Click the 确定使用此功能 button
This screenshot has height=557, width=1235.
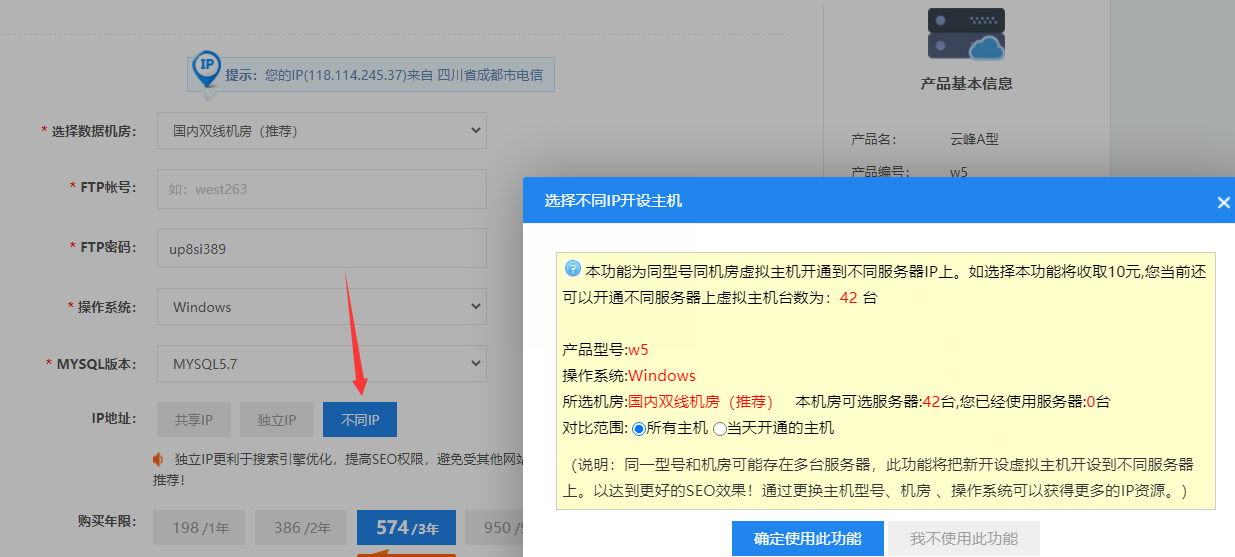pos(807,538)
